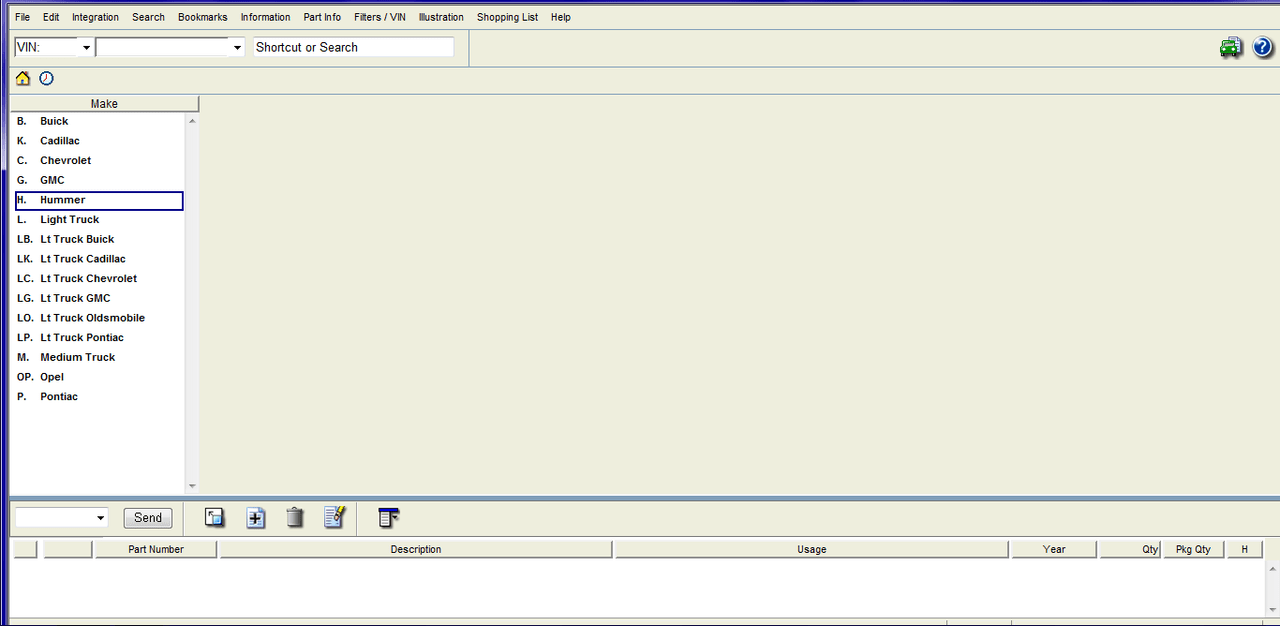The width and height of the screenshot is (1280, 626).
Task: Sort by the Part Number column header
Action: (156, 549)
